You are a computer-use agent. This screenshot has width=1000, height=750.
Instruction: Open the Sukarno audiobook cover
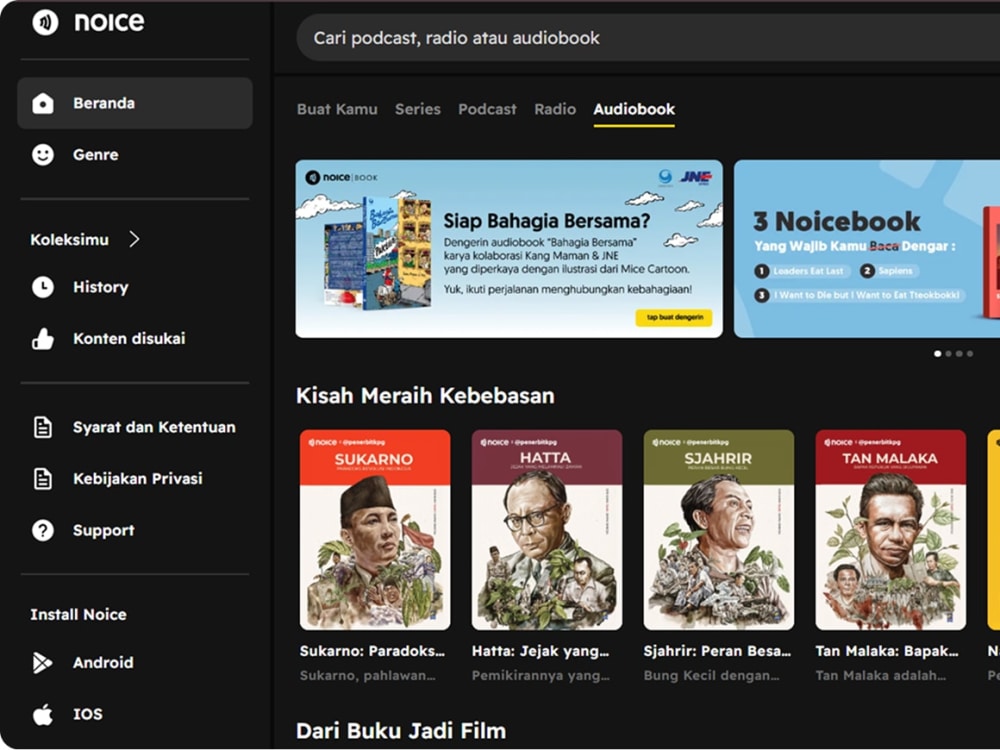tap(375, 530)
